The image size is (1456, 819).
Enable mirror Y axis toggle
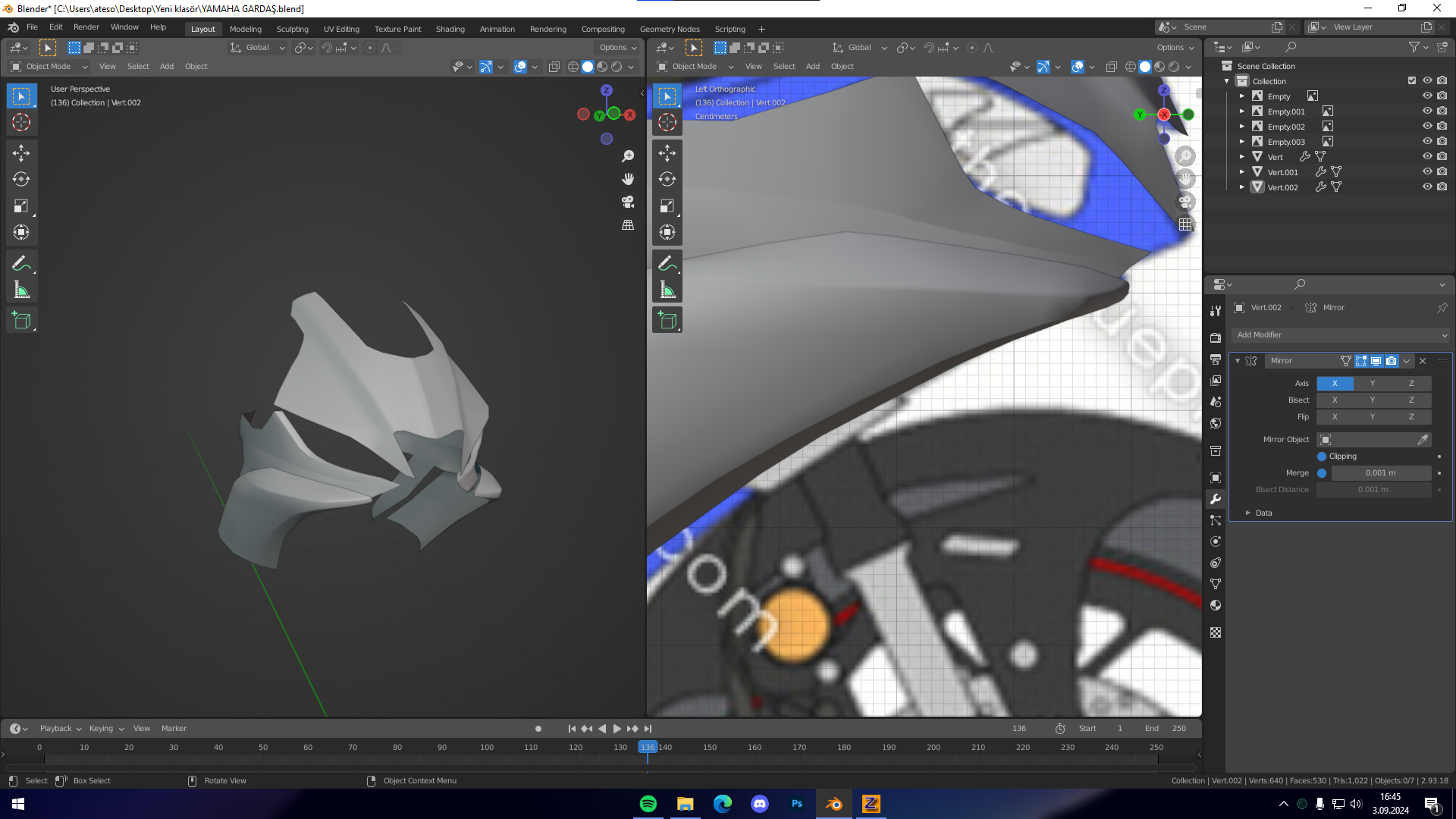pyautogui.click(x=1372, y=384)
